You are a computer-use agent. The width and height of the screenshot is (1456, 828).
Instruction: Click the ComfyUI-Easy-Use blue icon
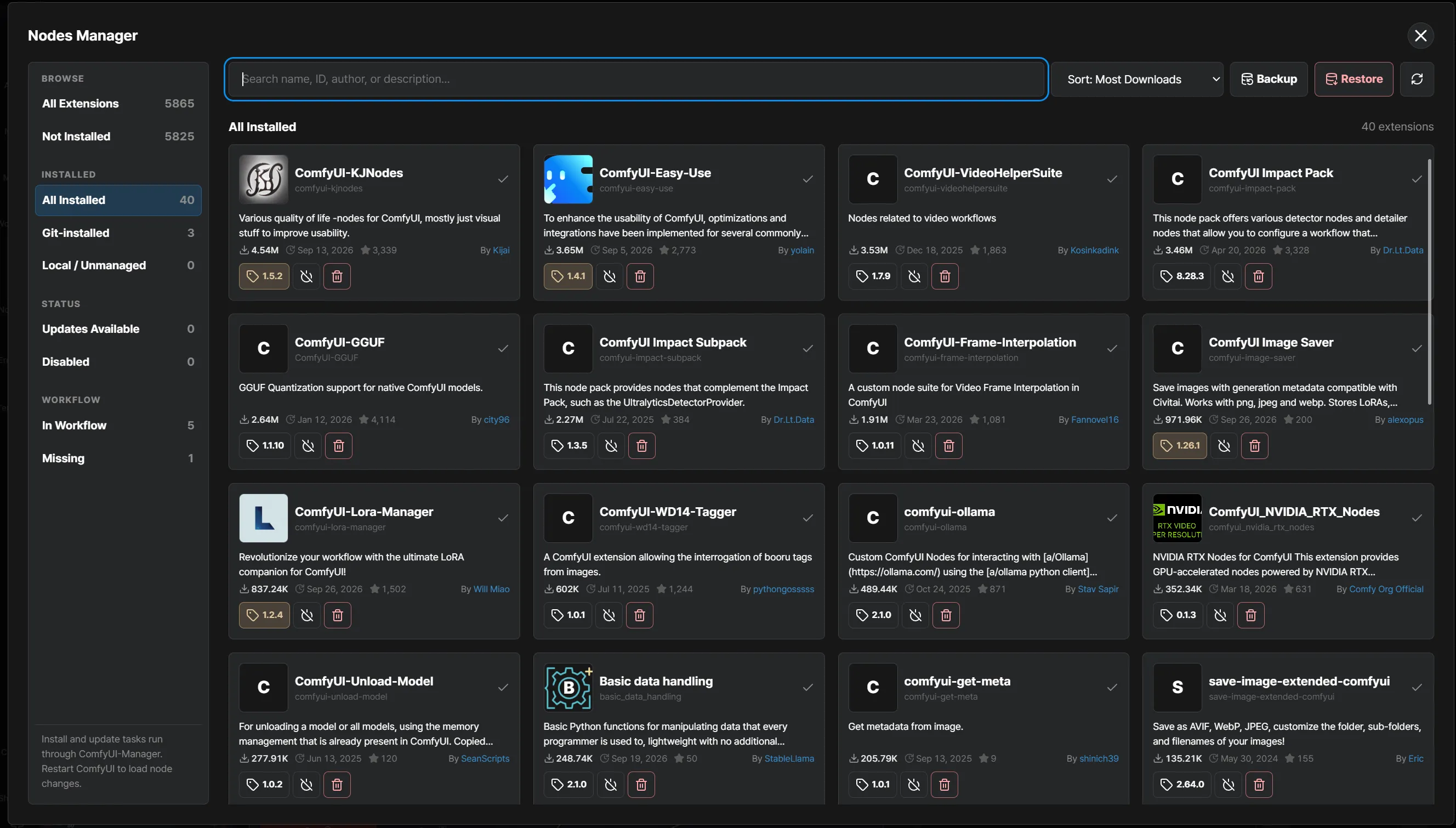point(568,179)
